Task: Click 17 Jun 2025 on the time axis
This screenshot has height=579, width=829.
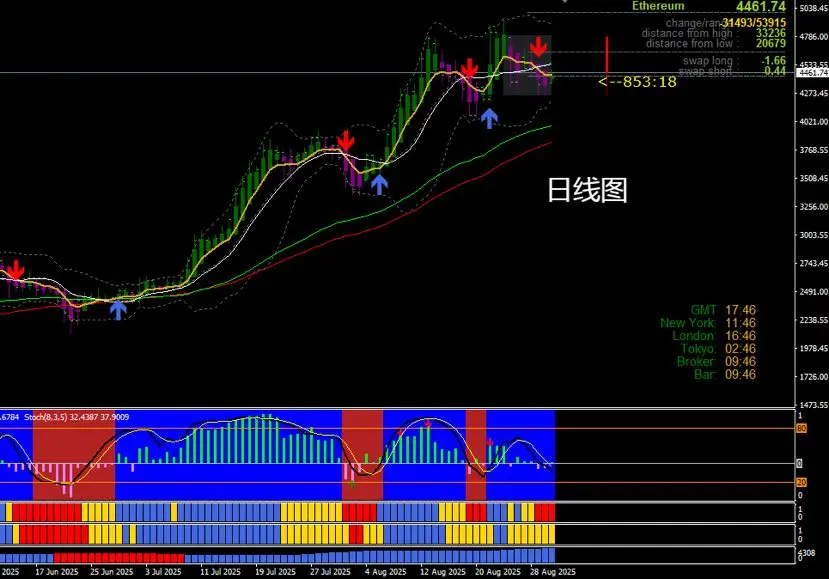Action: (x=57, y=572)
